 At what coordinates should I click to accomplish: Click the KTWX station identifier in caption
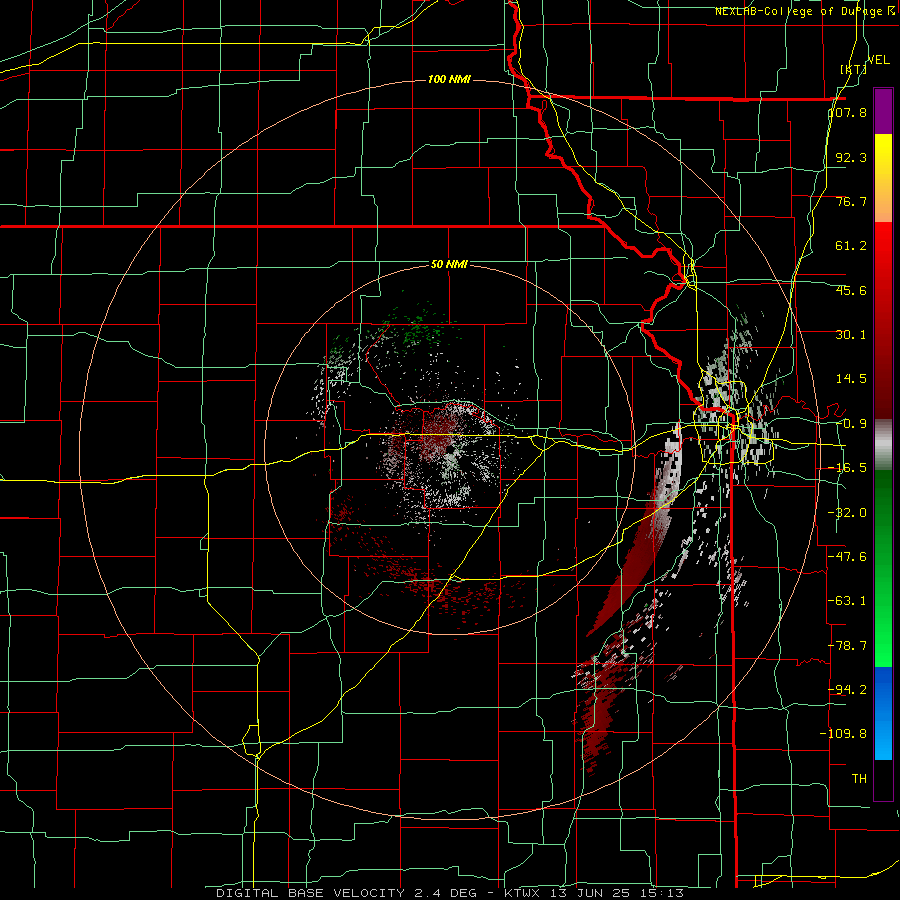(524, 893)
